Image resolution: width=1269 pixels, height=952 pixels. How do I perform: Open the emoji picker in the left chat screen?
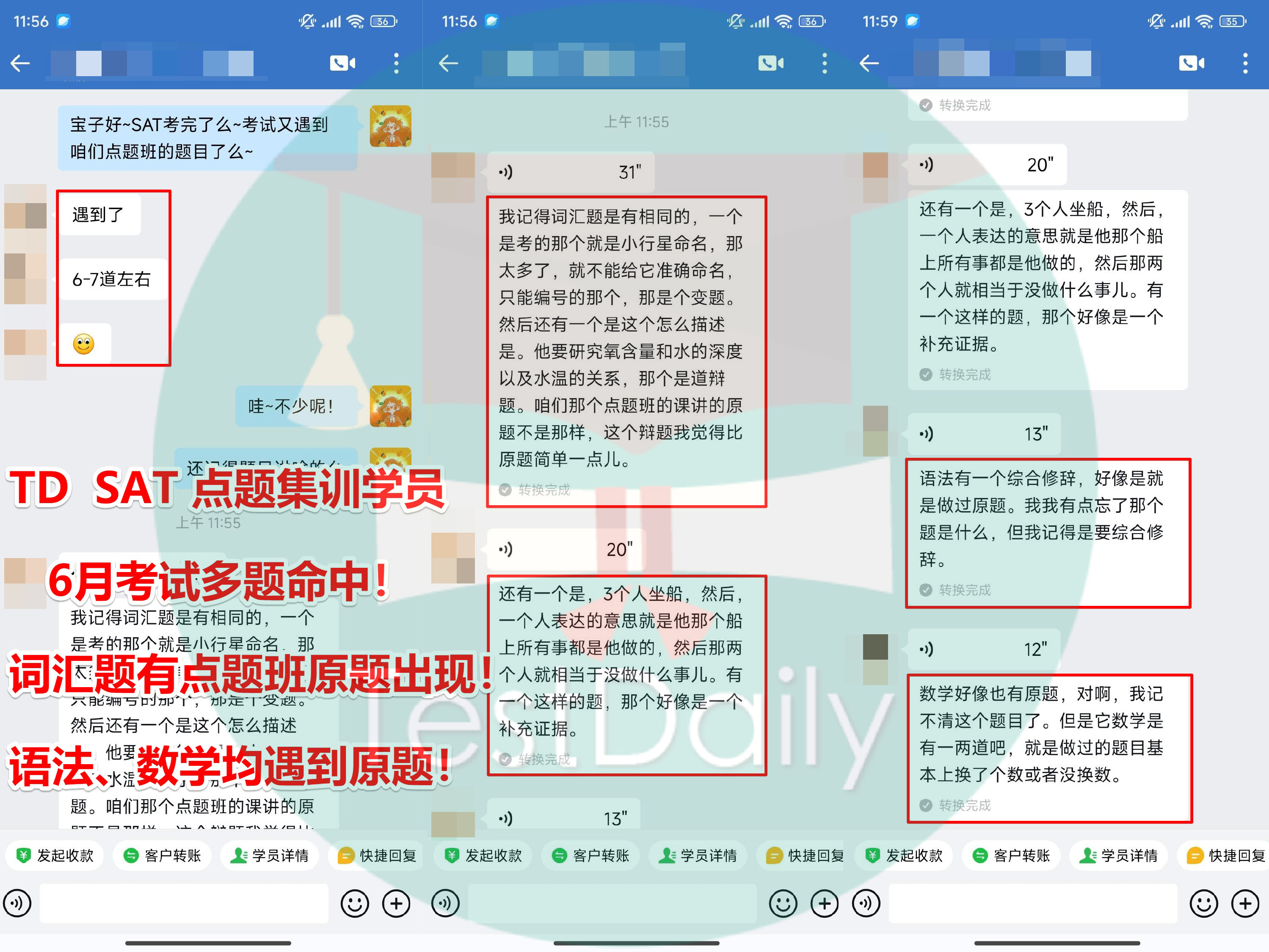[x=355, y=903]
